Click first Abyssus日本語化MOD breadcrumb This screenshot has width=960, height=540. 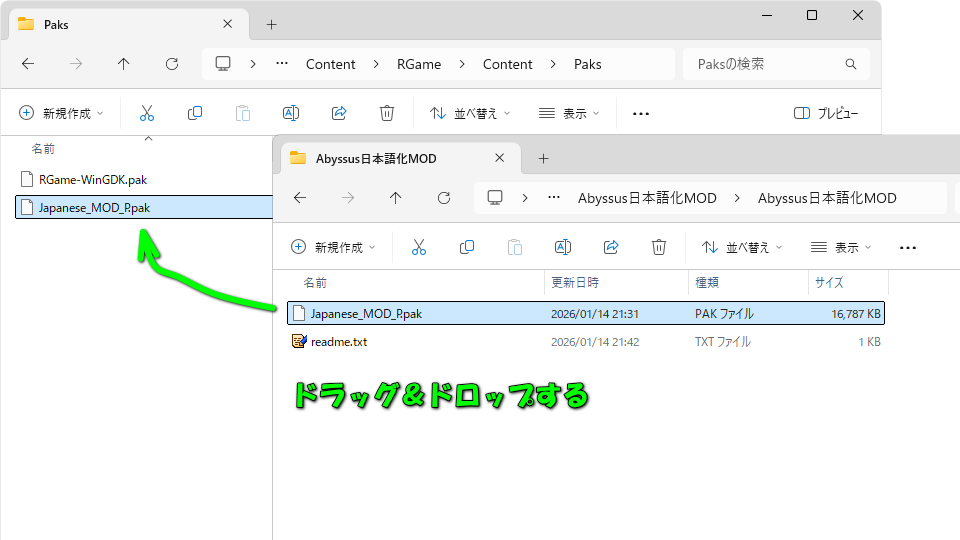pyautogui.click(x=647, y=198)
